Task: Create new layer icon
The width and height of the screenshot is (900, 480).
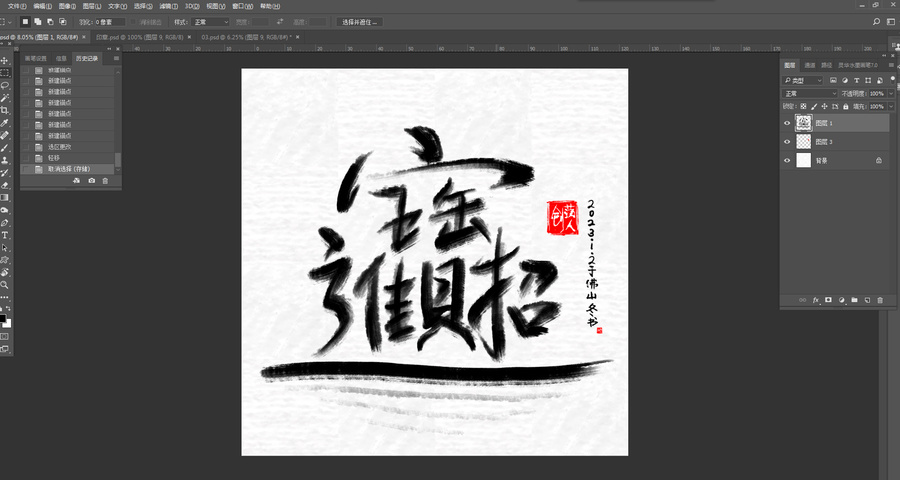Action: pos(867,300)
